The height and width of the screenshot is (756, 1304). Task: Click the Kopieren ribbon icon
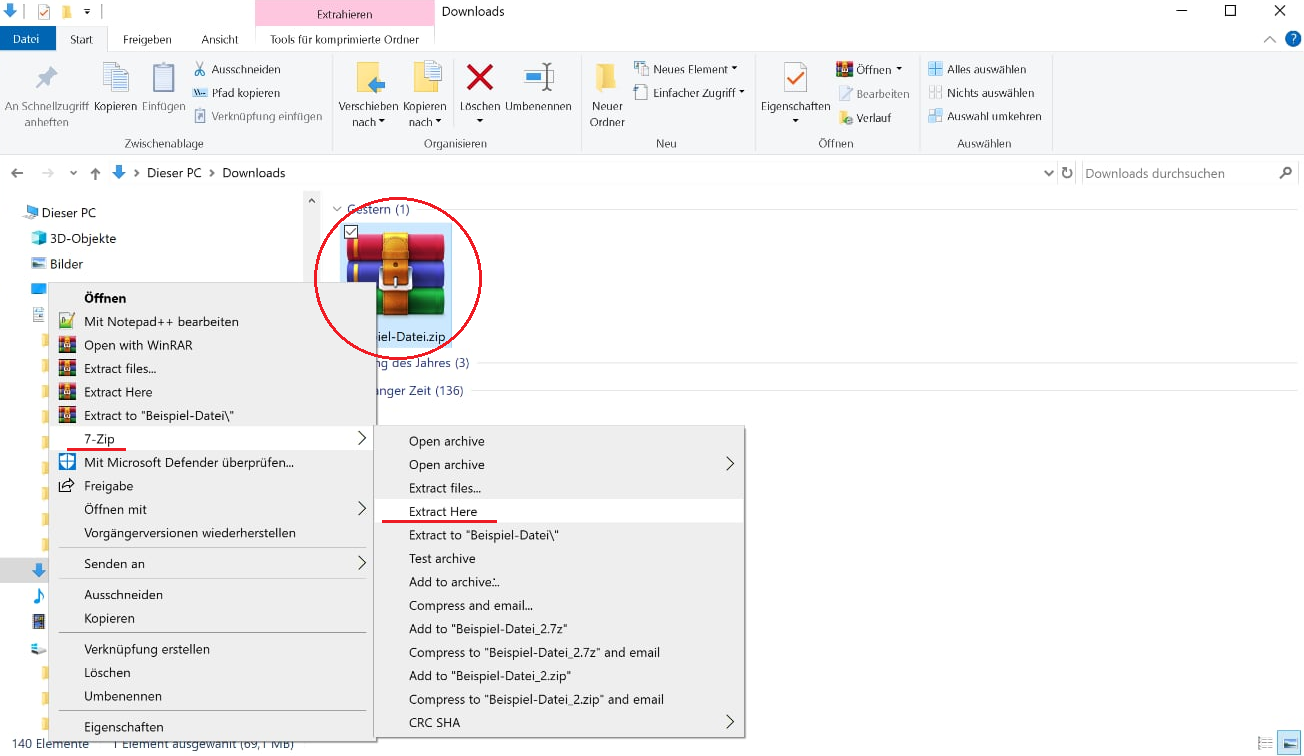click(x=115, y=80)
